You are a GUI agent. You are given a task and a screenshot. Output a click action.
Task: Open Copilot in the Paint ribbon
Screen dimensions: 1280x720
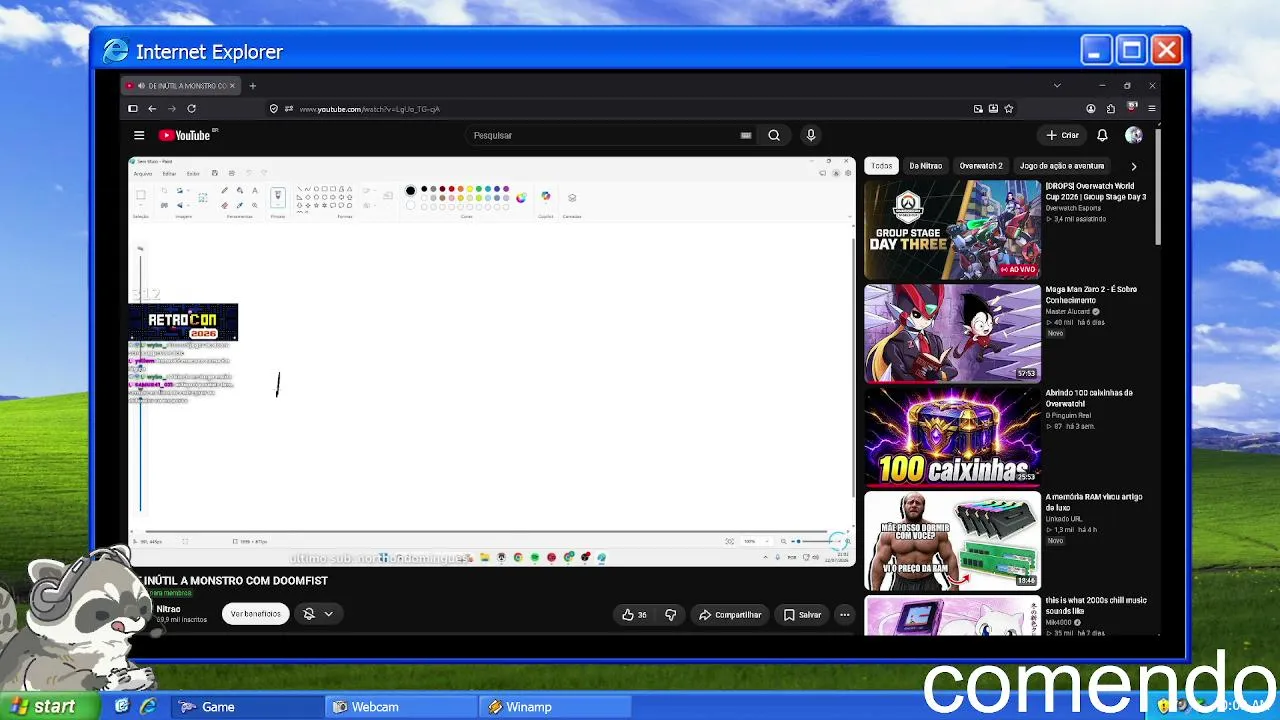[546, 197]
